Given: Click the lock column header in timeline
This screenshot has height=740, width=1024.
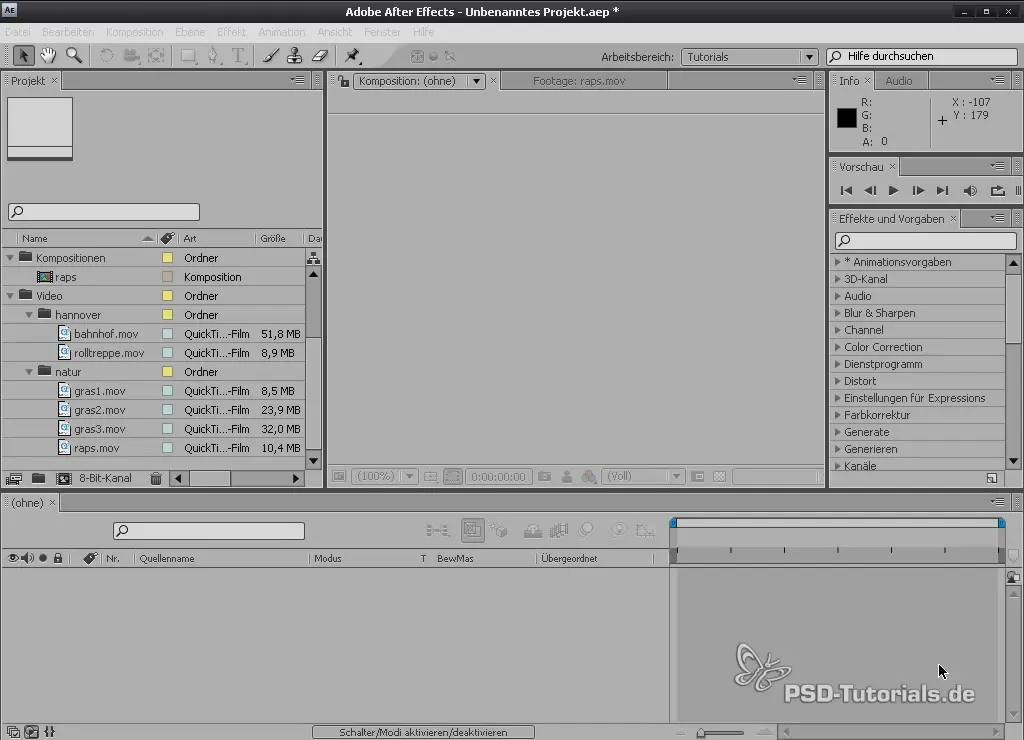Looking at the screenshot, I should coord(58,558).
